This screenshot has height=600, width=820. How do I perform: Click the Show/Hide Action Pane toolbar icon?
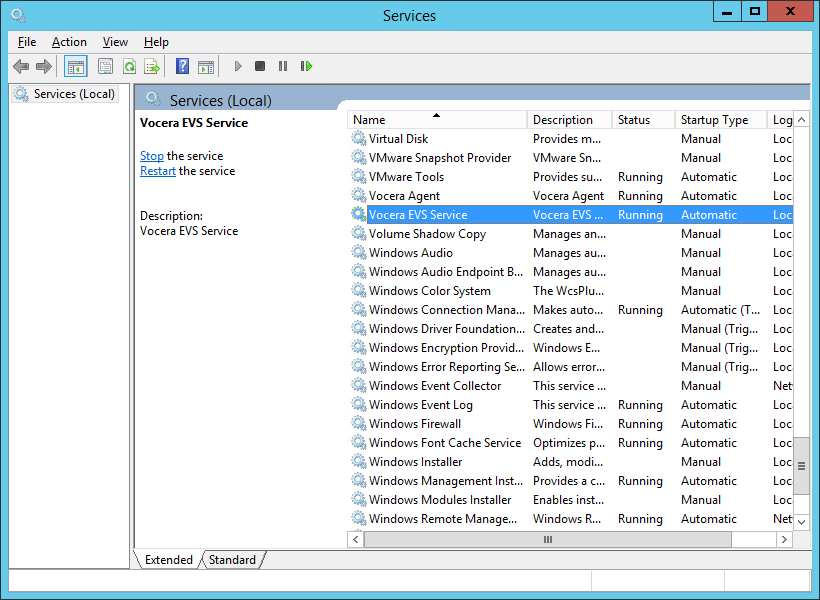(206, 67)
